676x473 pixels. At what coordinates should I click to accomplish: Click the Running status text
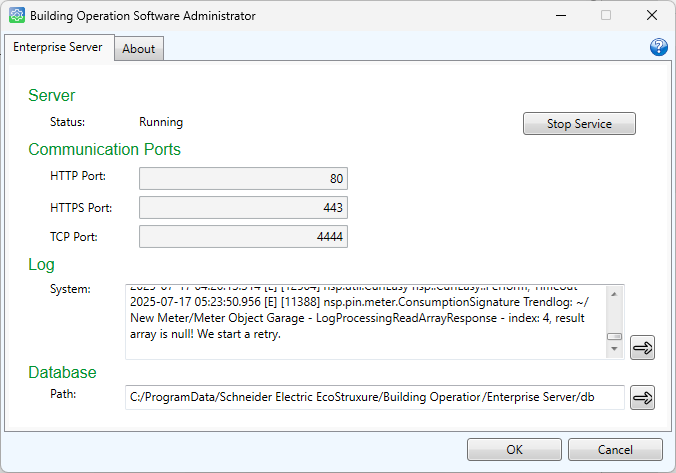point(161,122)
